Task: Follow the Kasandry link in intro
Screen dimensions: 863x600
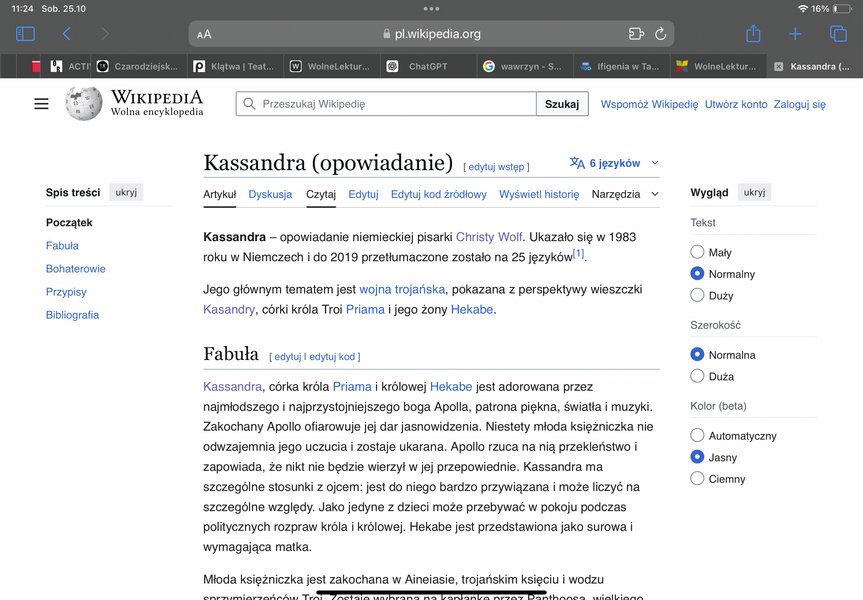Action: click(x=229, y=309)
